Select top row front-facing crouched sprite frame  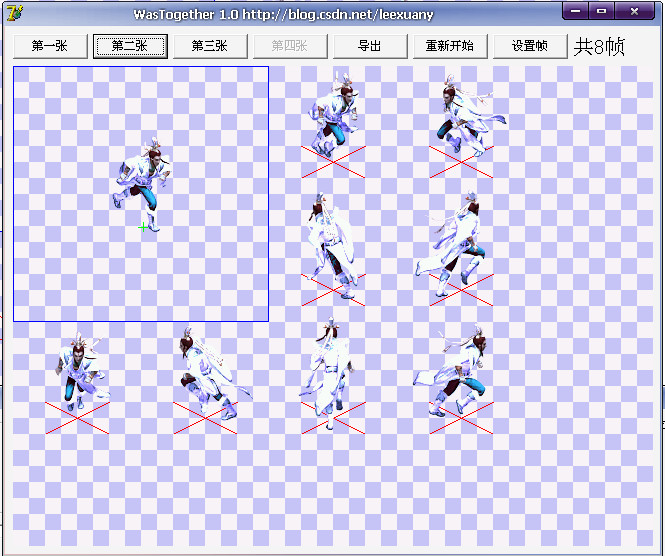pyautogui.click(x=334, y=115)
